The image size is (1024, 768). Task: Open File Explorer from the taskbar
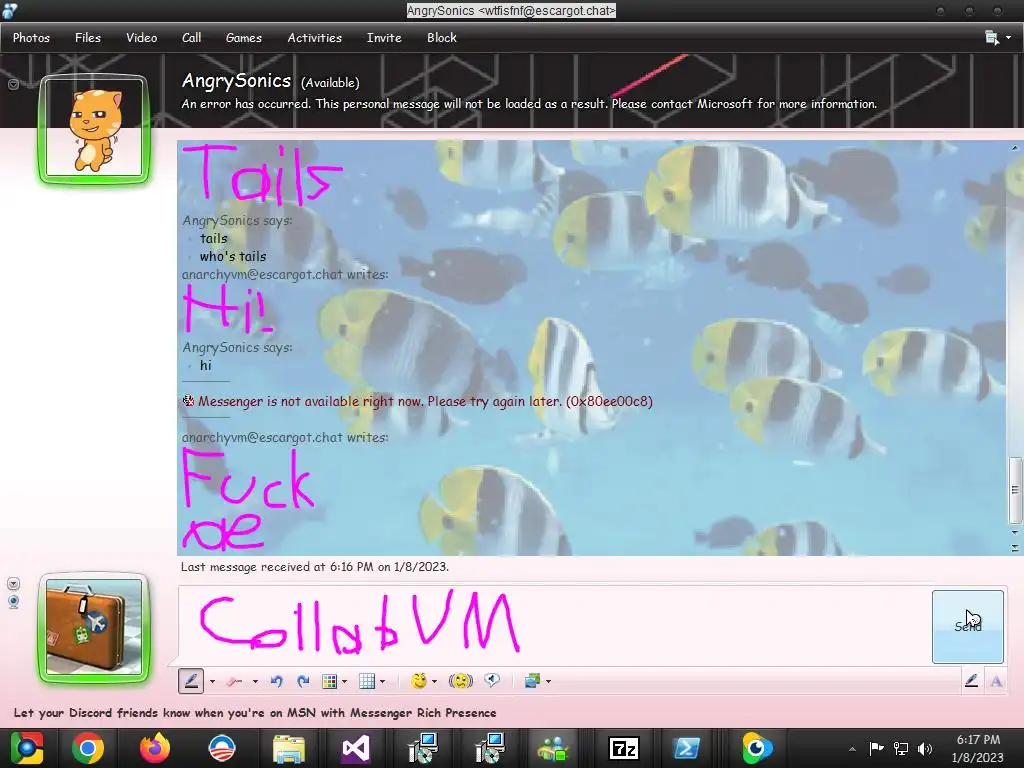pyautogui.click(x=289, y=748)
